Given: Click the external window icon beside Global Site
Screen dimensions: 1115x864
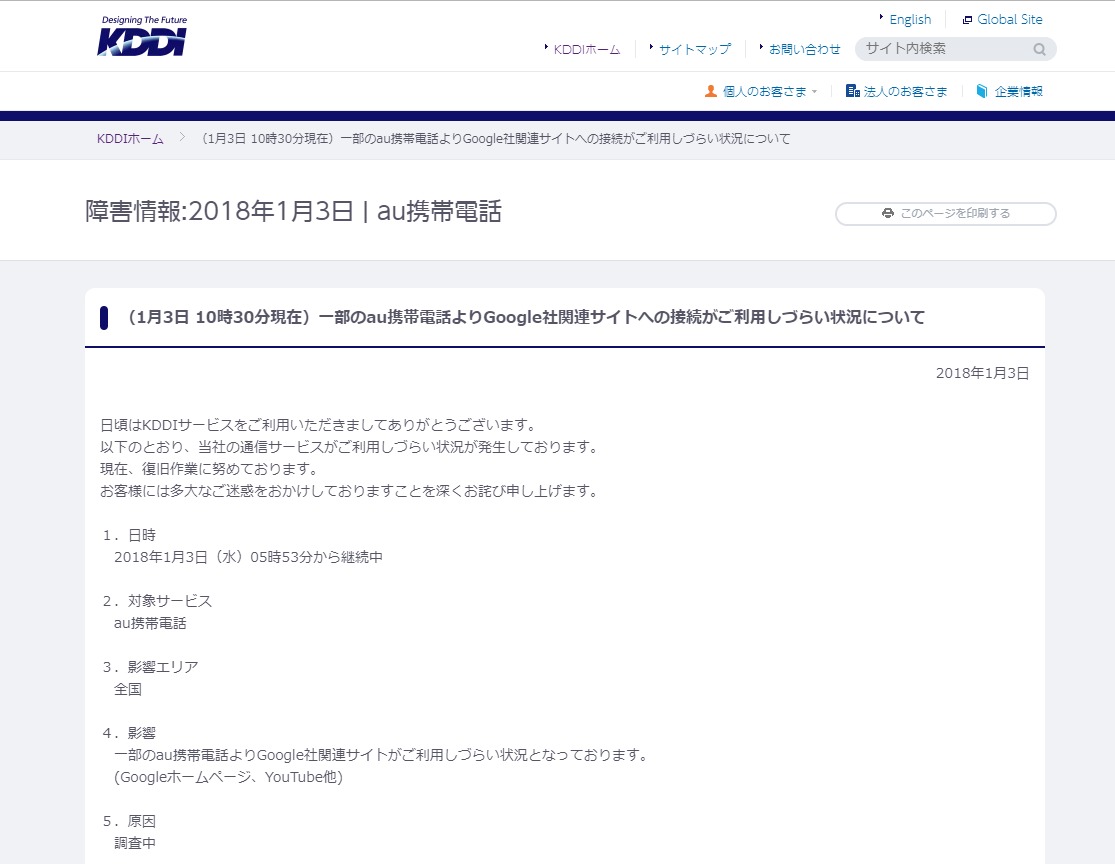Looking at the screenshot, I should pos(967,20).
